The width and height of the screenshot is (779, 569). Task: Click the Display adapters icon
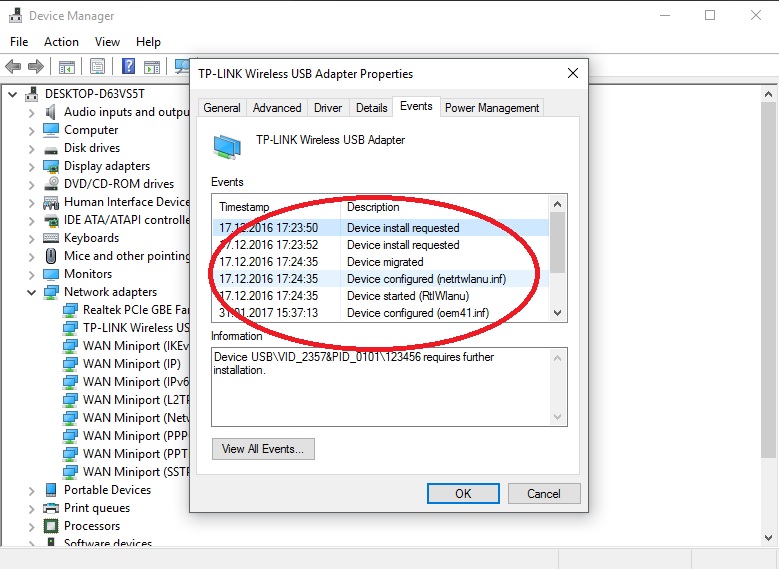coord(51,166)
